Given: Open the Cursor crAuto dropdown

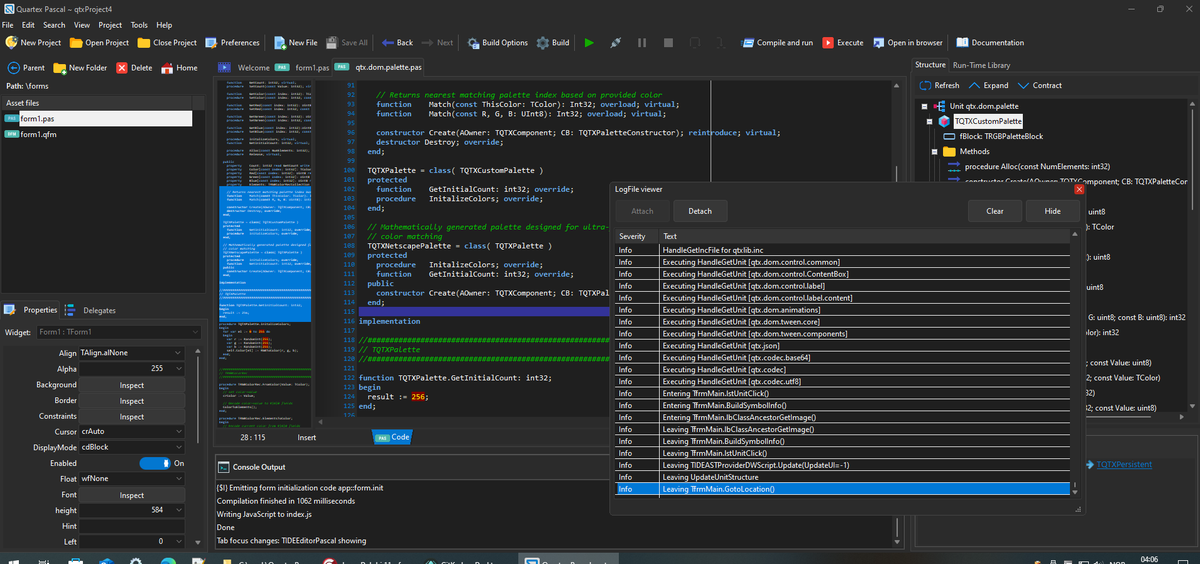Looking at the screenshot, I should point(179,431).
